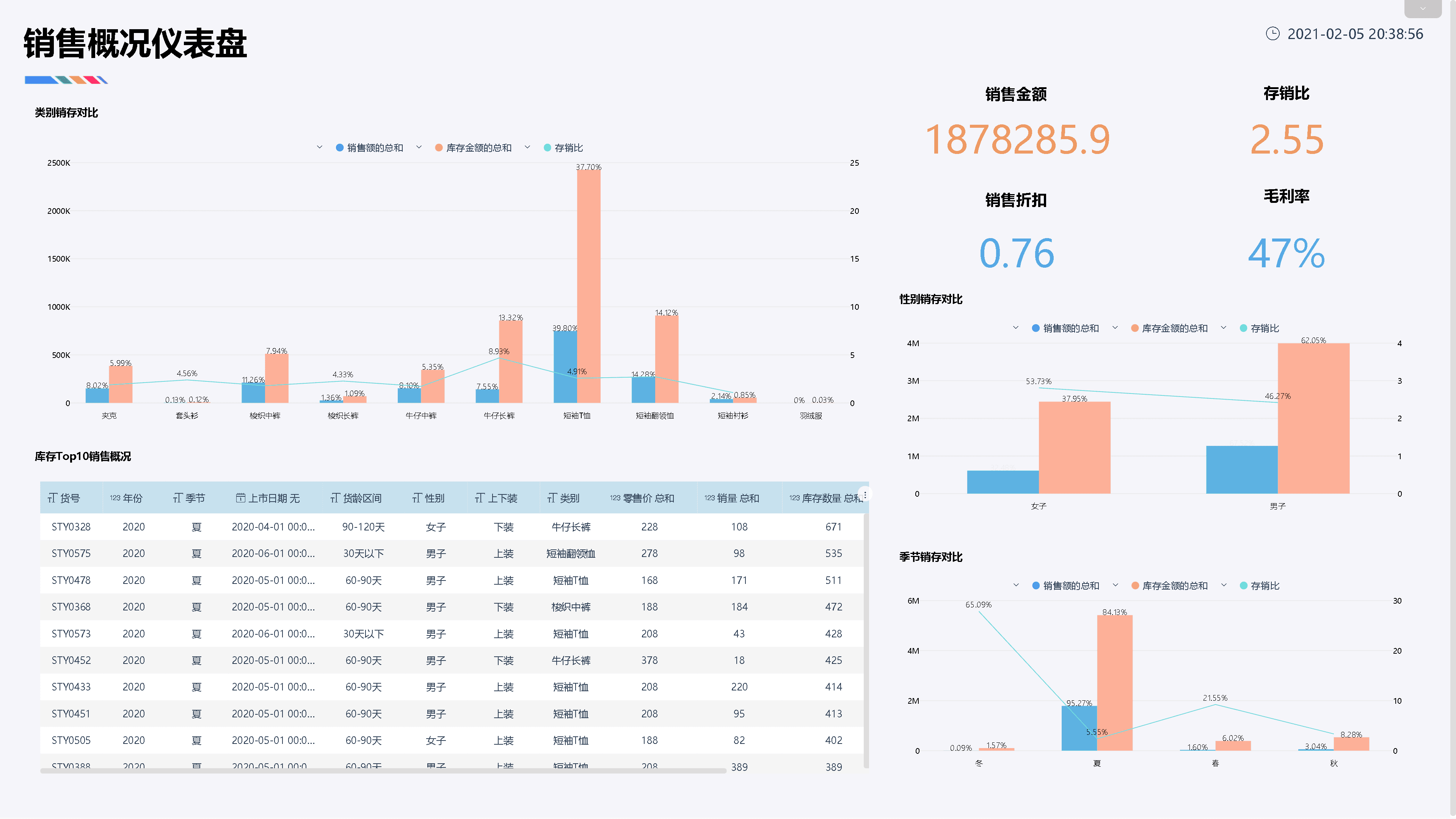The height and width of the screenshot is (819, 1456).
Task: Select table cell STY0478
Action: 71,580
